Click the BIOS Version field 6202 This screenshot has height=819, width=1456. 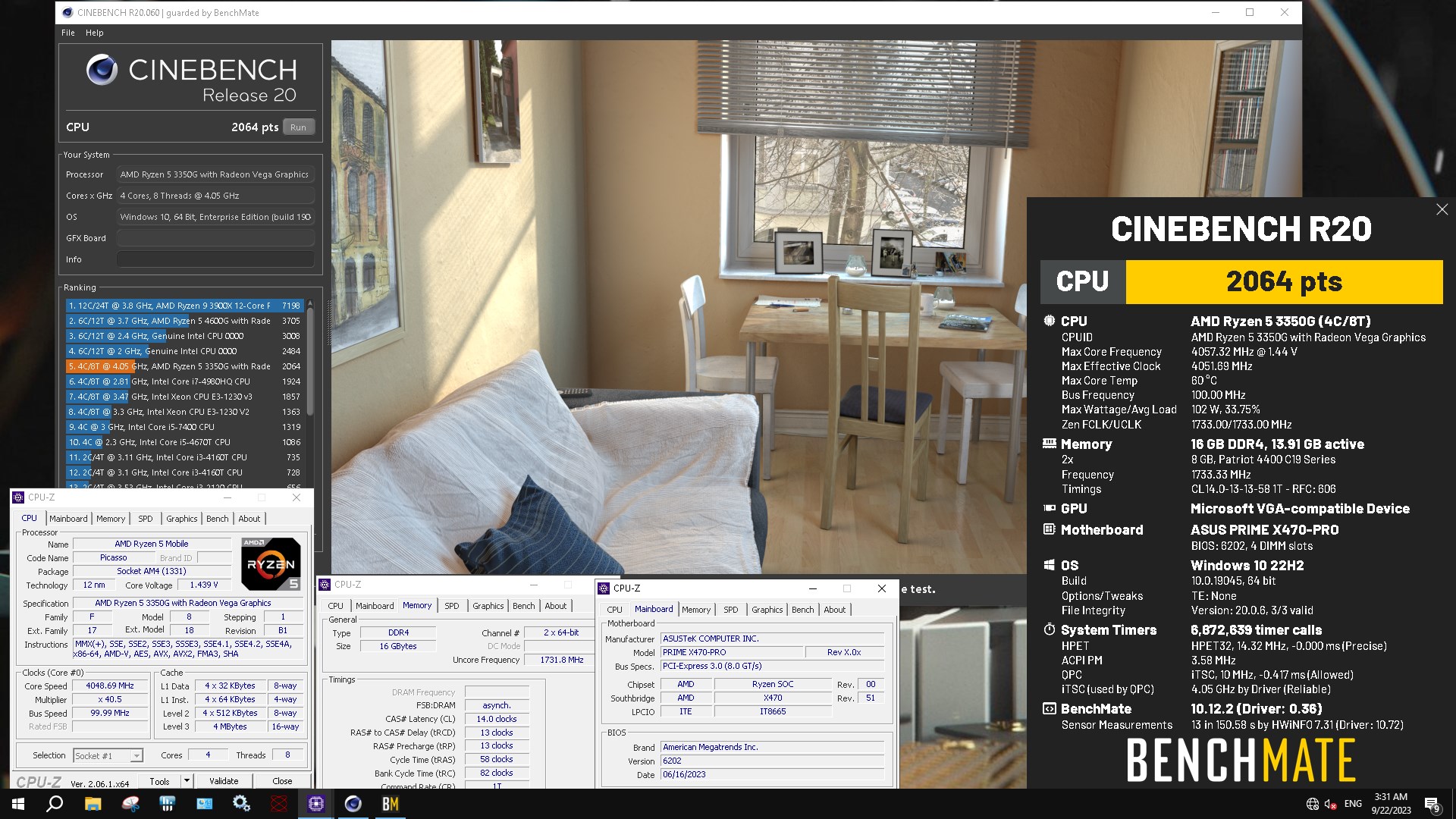(x=772, y=761)
